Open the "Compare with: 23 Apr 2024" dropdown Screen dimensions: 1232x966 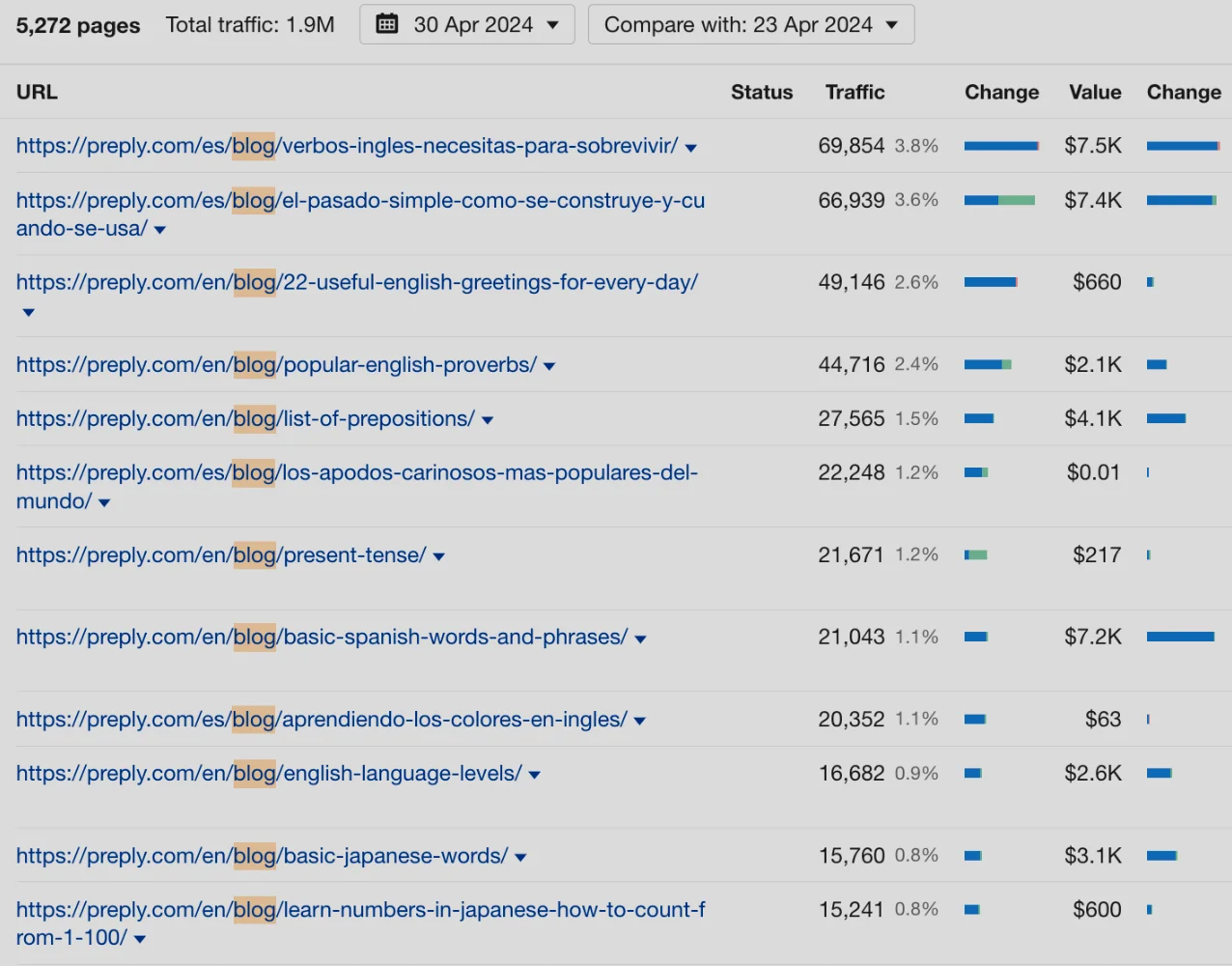pos(750,24)
